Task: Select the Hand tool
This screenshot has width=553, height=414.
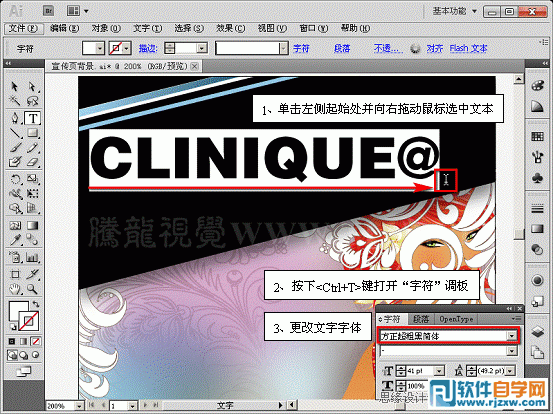Action: pos(14,289)
